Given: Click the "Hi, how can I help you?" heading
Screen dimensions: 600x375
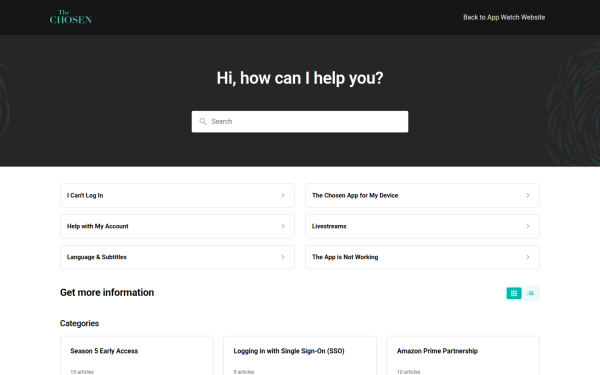Looking at the screenshot, I should pos(300,78).
